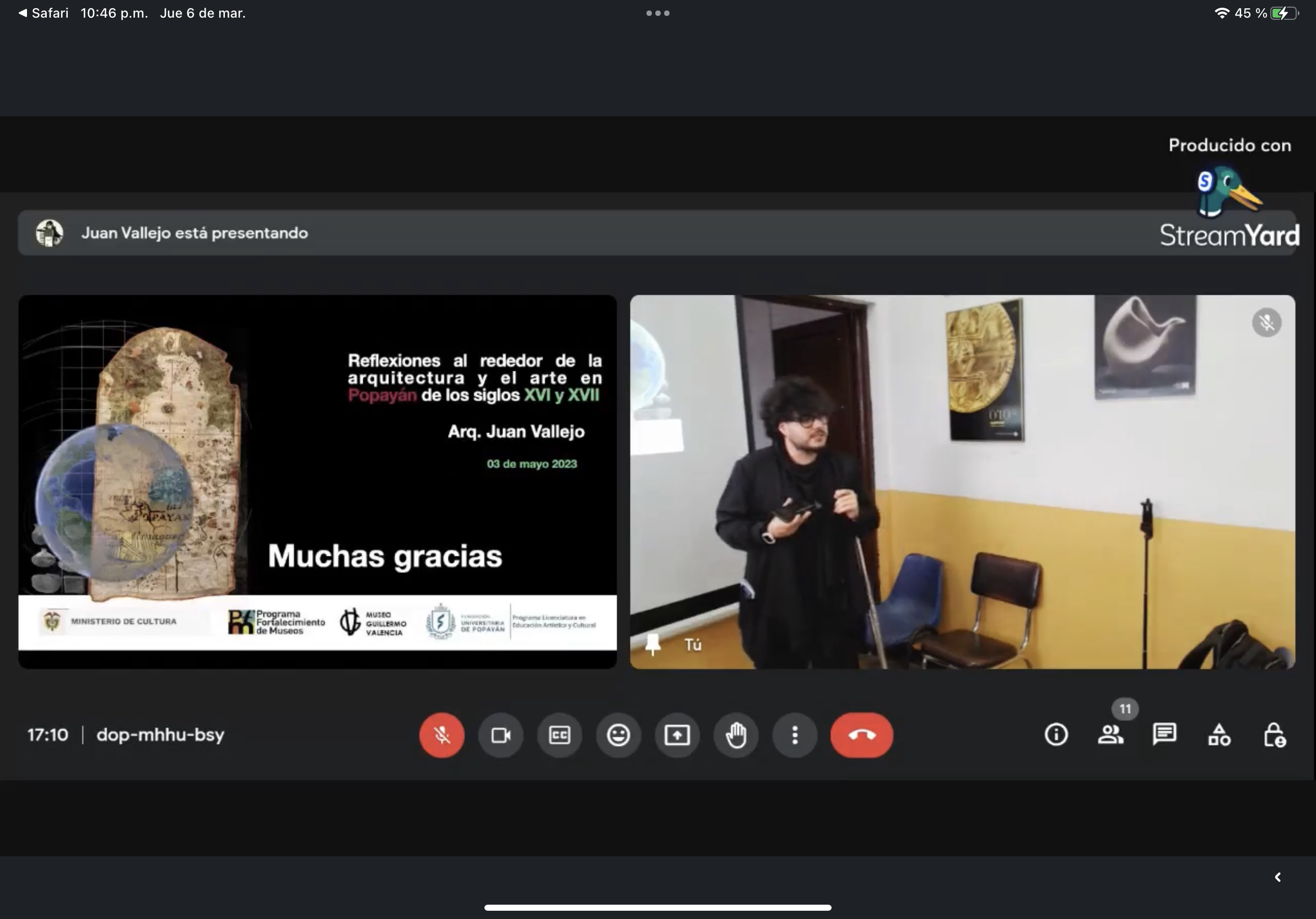Raise your hand in the meeting
The image size is (1316, 919).
pos(736,735)
